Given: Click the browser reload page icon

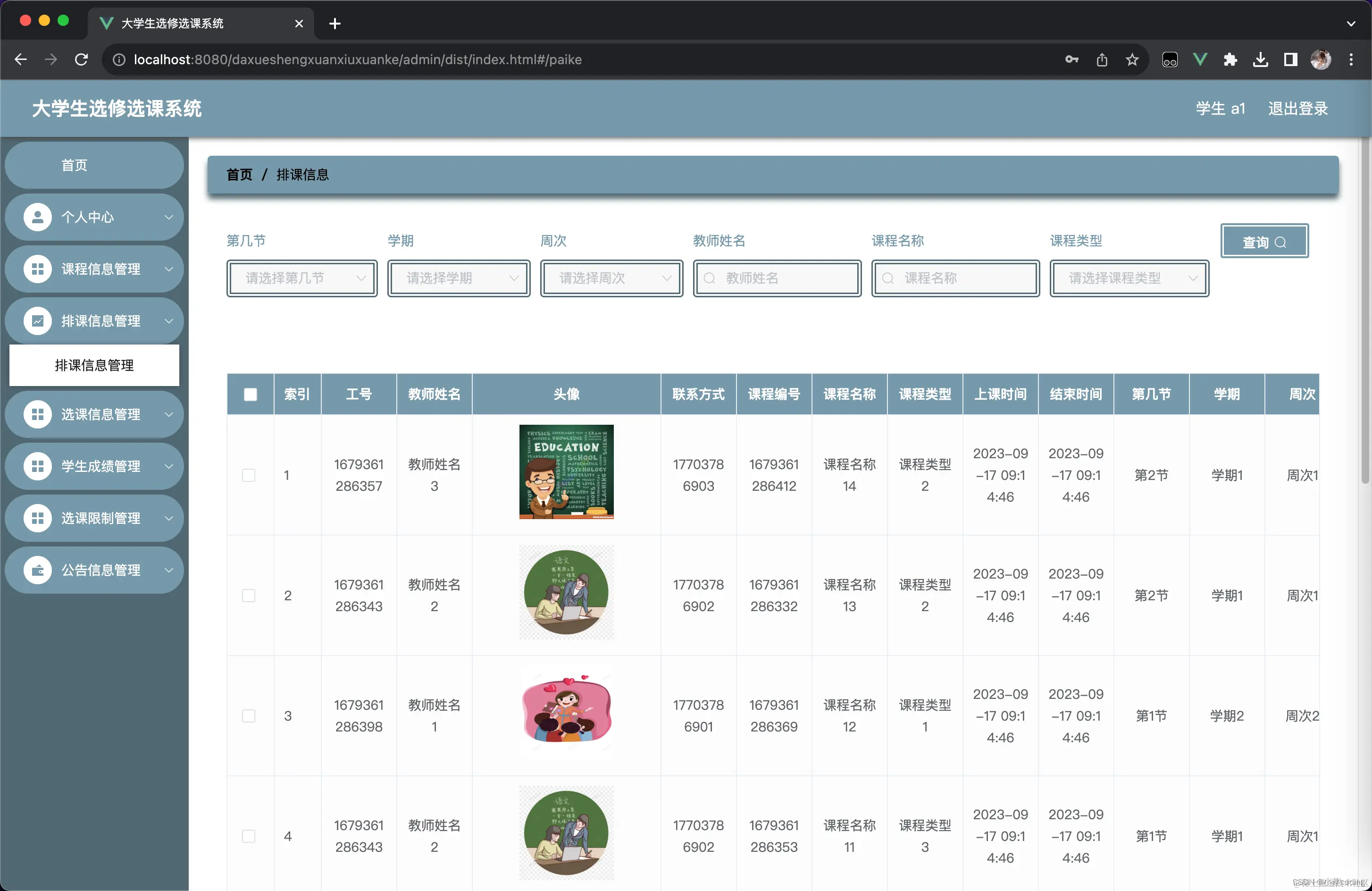Looking at the screenshot, I should click(x=81, y=59).
